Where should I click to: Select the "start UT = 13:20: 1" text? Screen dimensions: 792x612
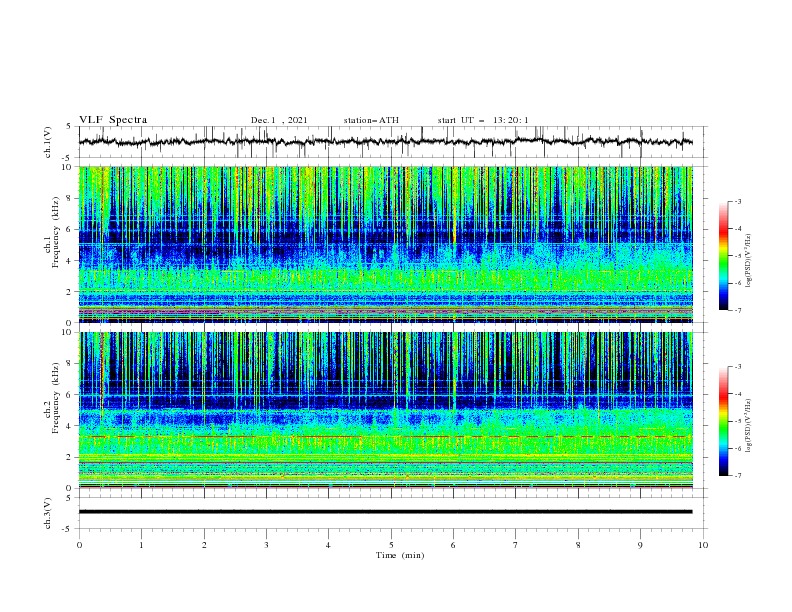(x=483, y=120)
